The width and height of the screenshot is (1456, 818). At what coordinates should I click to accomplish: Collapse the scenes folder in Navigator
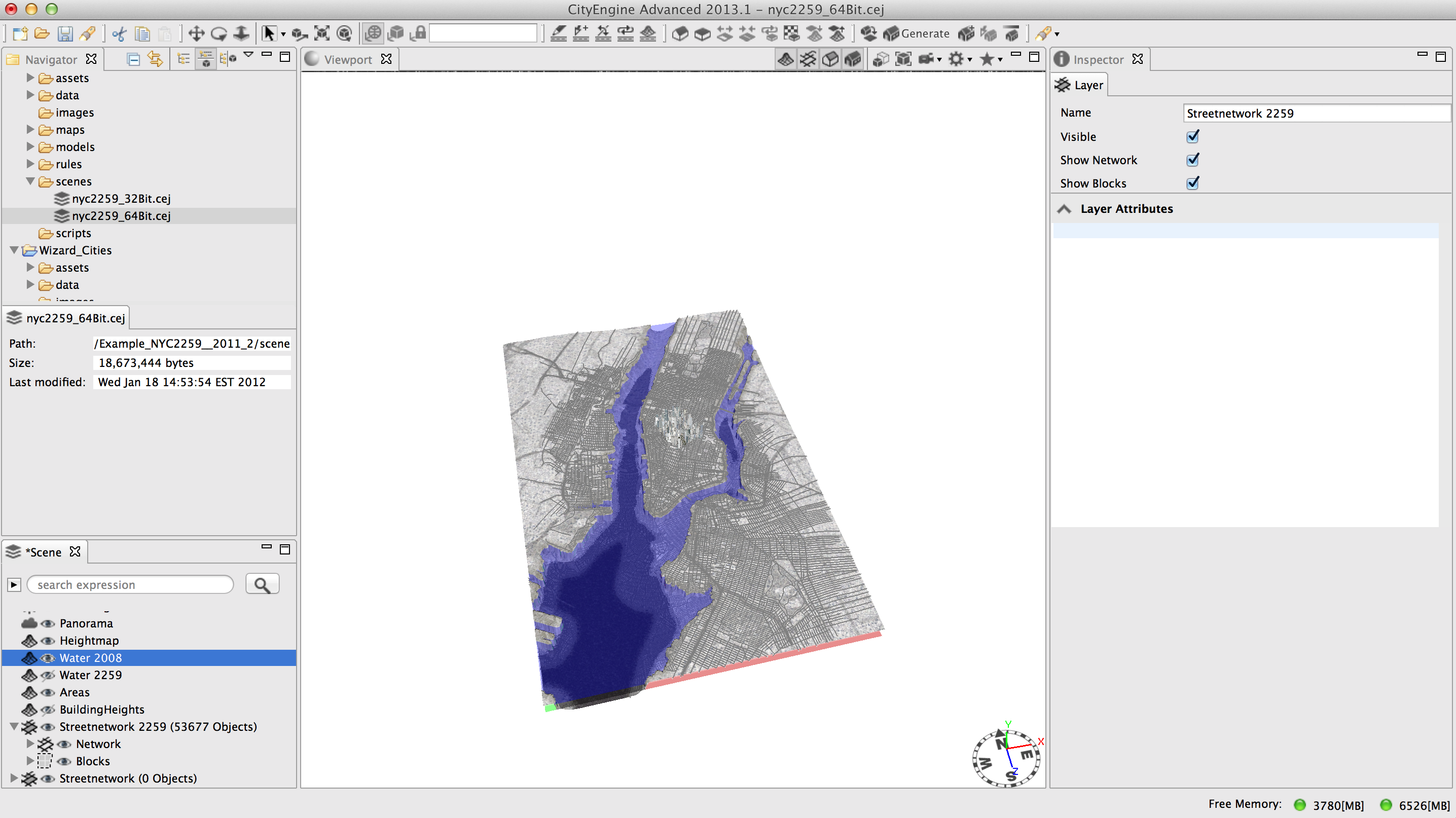click(x=30, y=181)
